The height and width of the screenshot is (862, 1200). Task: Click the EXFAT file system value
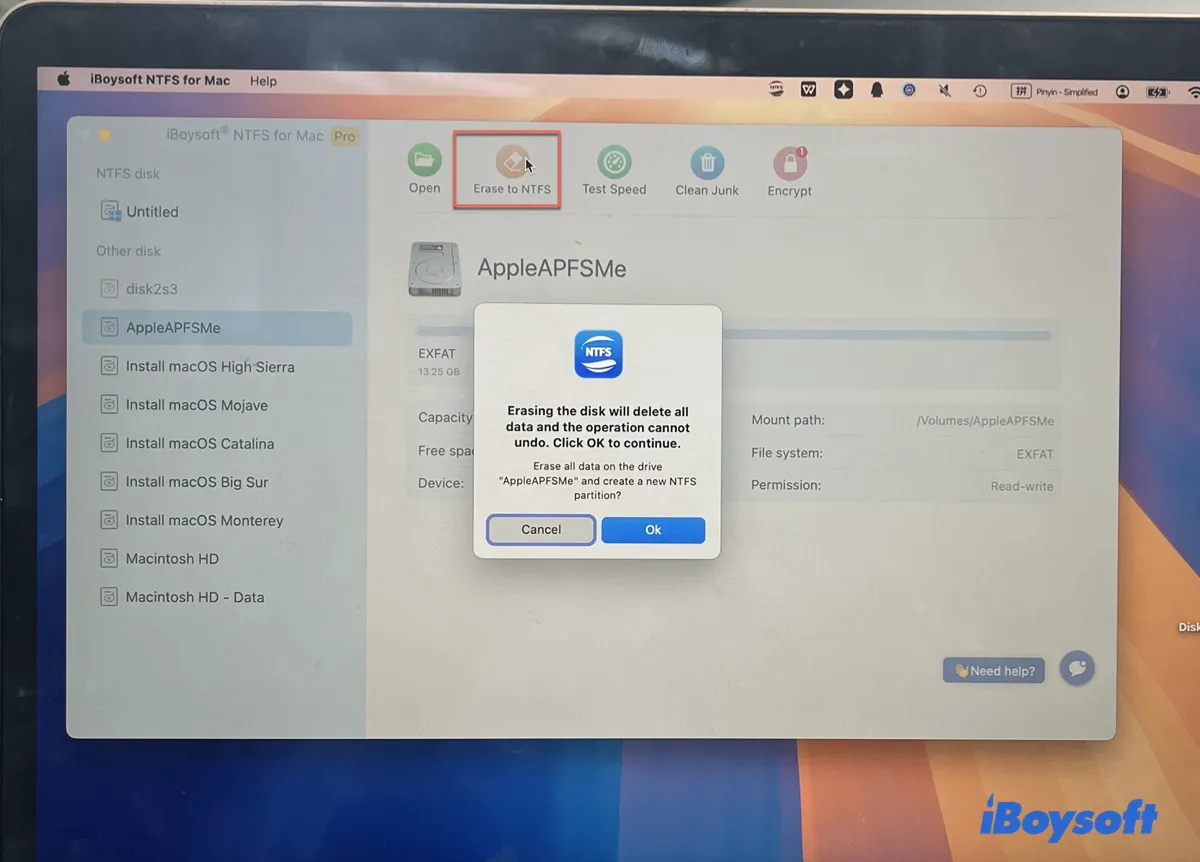click(1035, 454)
